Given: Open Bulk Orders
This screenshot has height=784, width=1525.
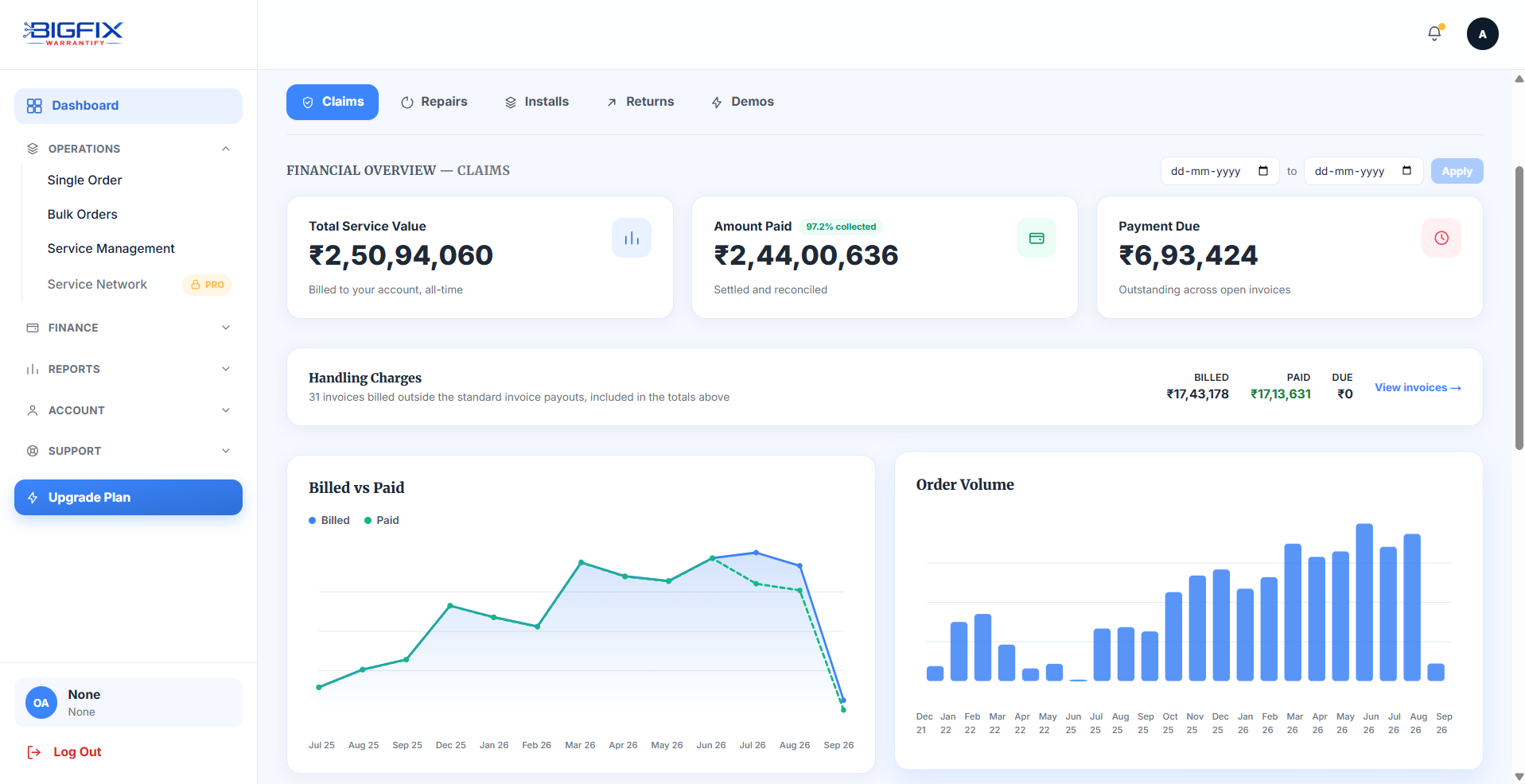Looking at the screenshot, I should click(x=82, y=215).
